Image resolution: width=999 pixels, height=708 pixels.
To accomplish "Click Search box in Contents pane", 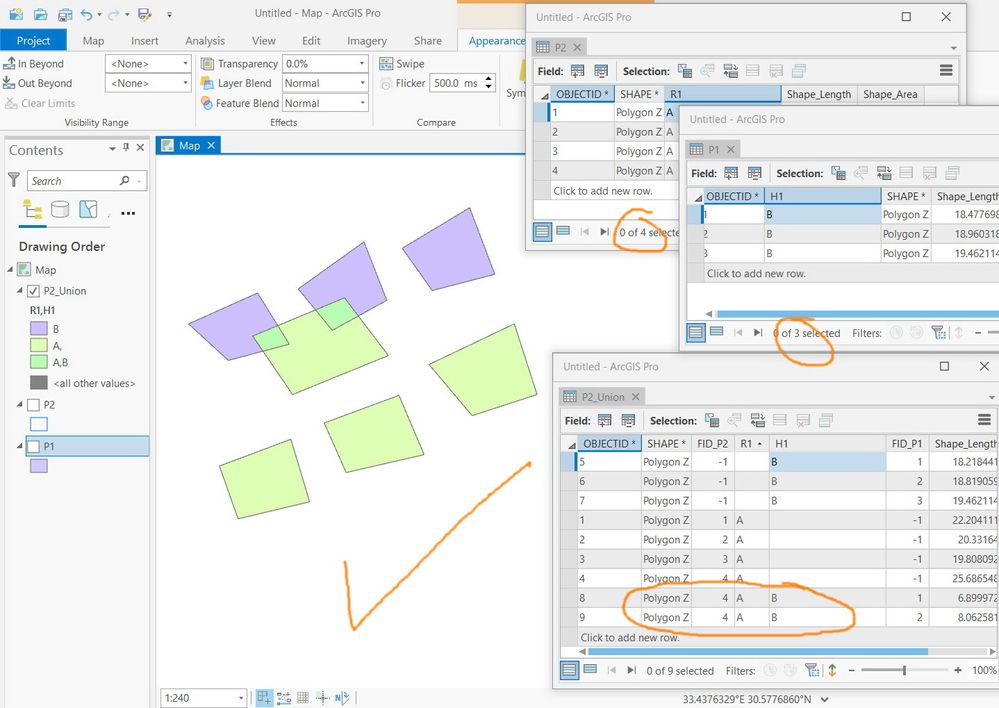I will [x=87, y=181].
